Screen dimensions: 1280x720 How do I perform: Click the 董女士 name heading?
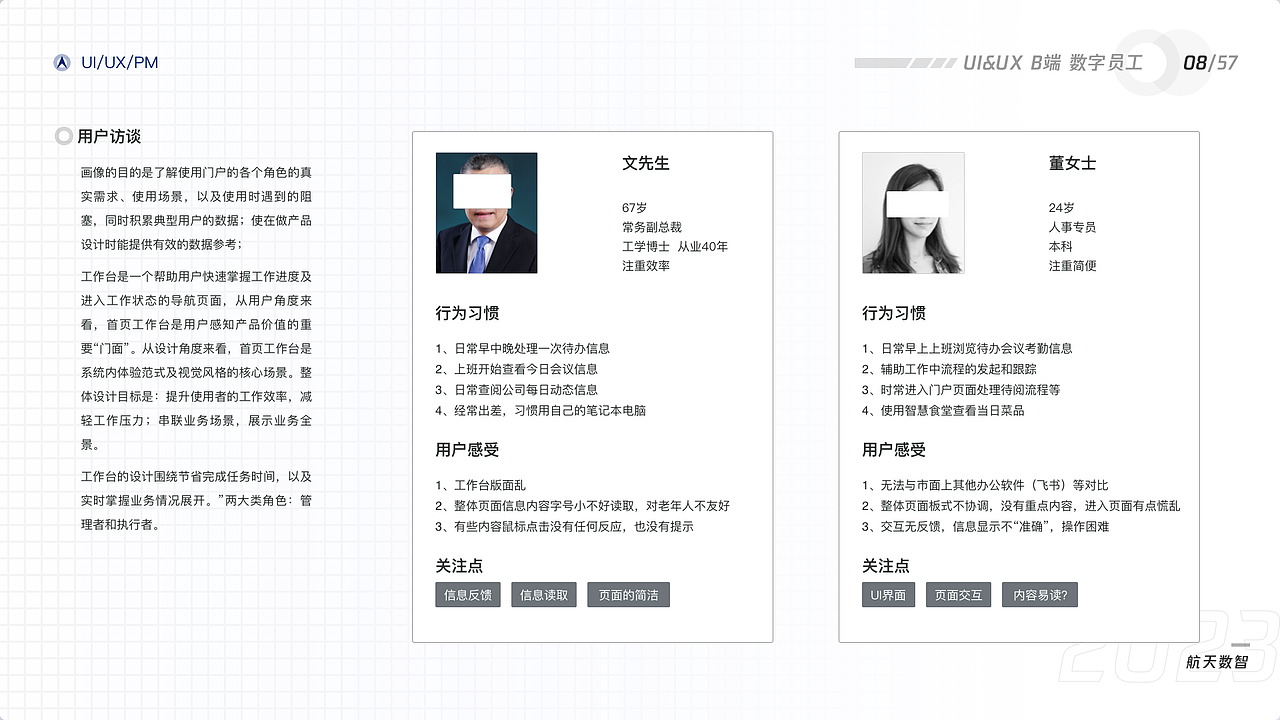point(1073,163)
